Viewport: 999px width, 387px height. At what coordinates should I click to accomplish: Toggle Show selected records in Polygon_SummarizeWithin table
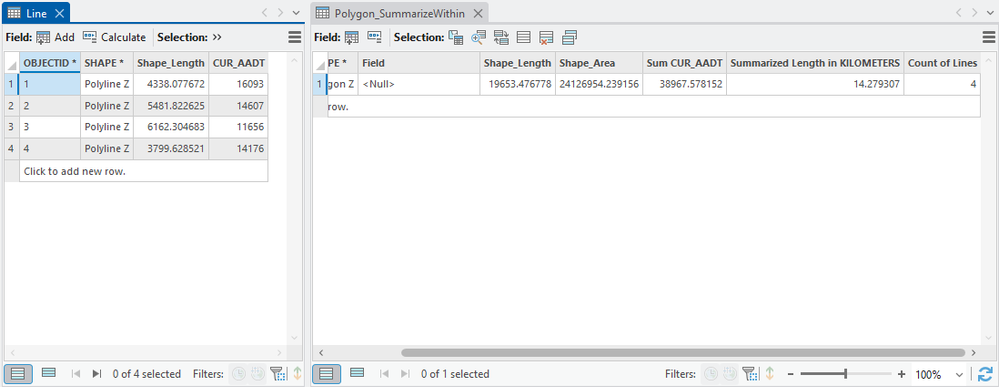click(357, 373)
